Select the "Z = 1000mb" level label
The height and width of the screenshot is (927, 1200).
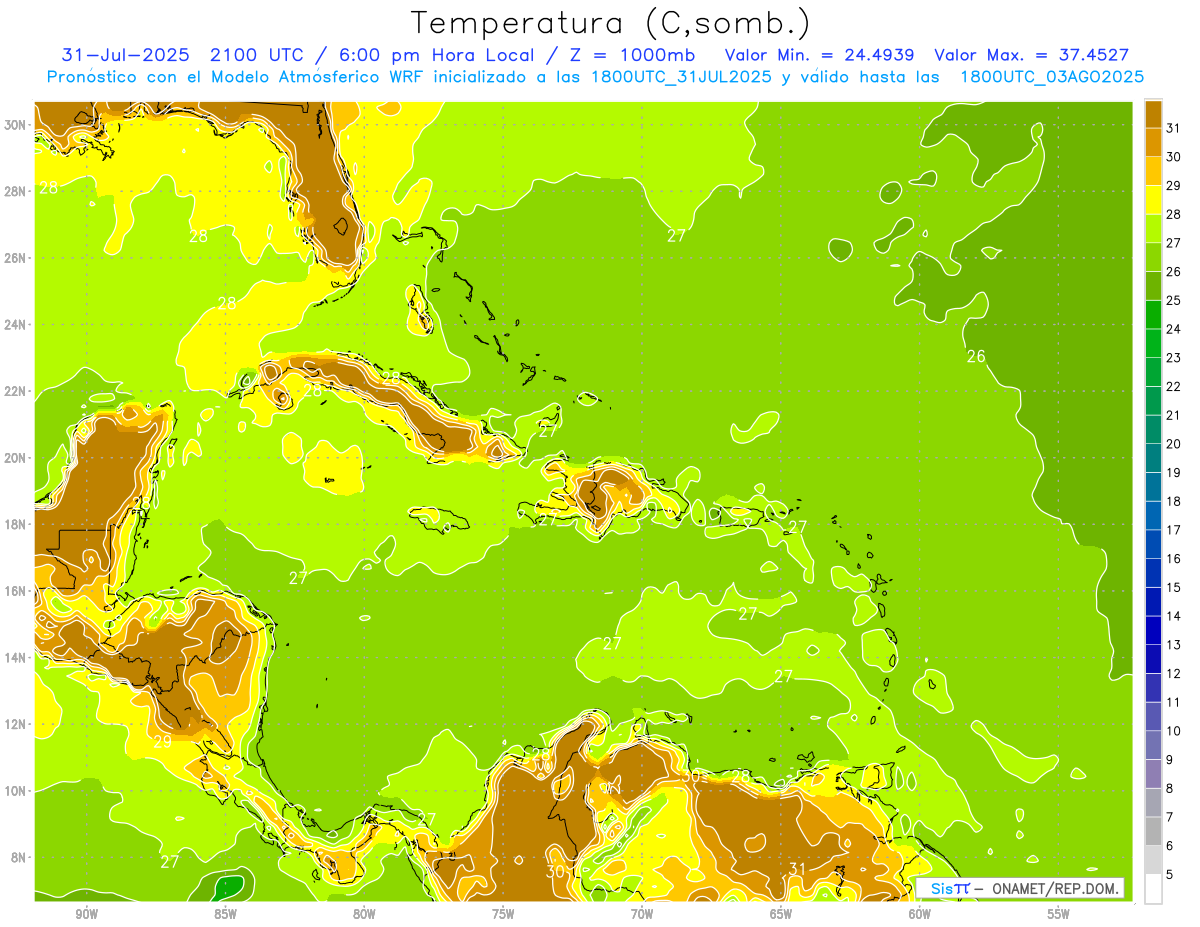click(x=633, y=55)
